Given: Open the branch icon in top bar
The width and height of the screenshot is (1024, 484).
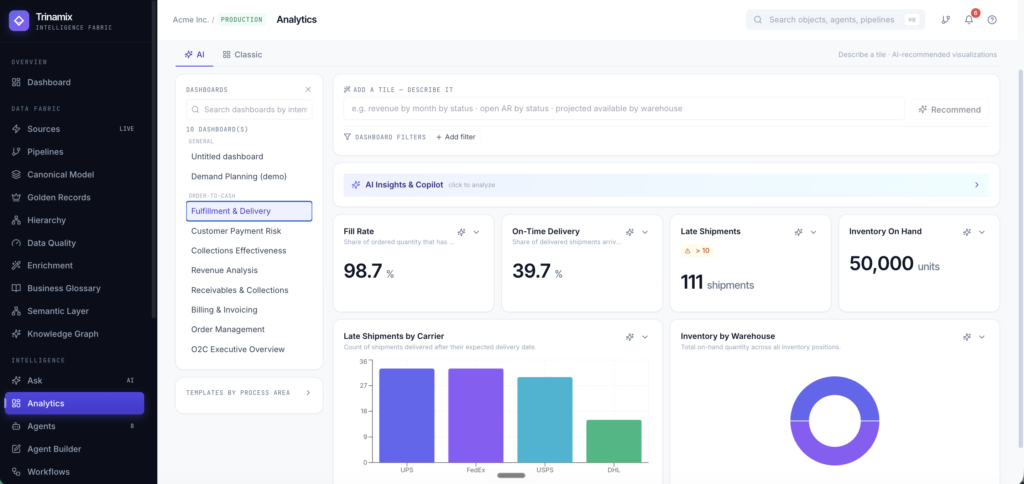Looking at the screenshot, I should coord(945,20).
